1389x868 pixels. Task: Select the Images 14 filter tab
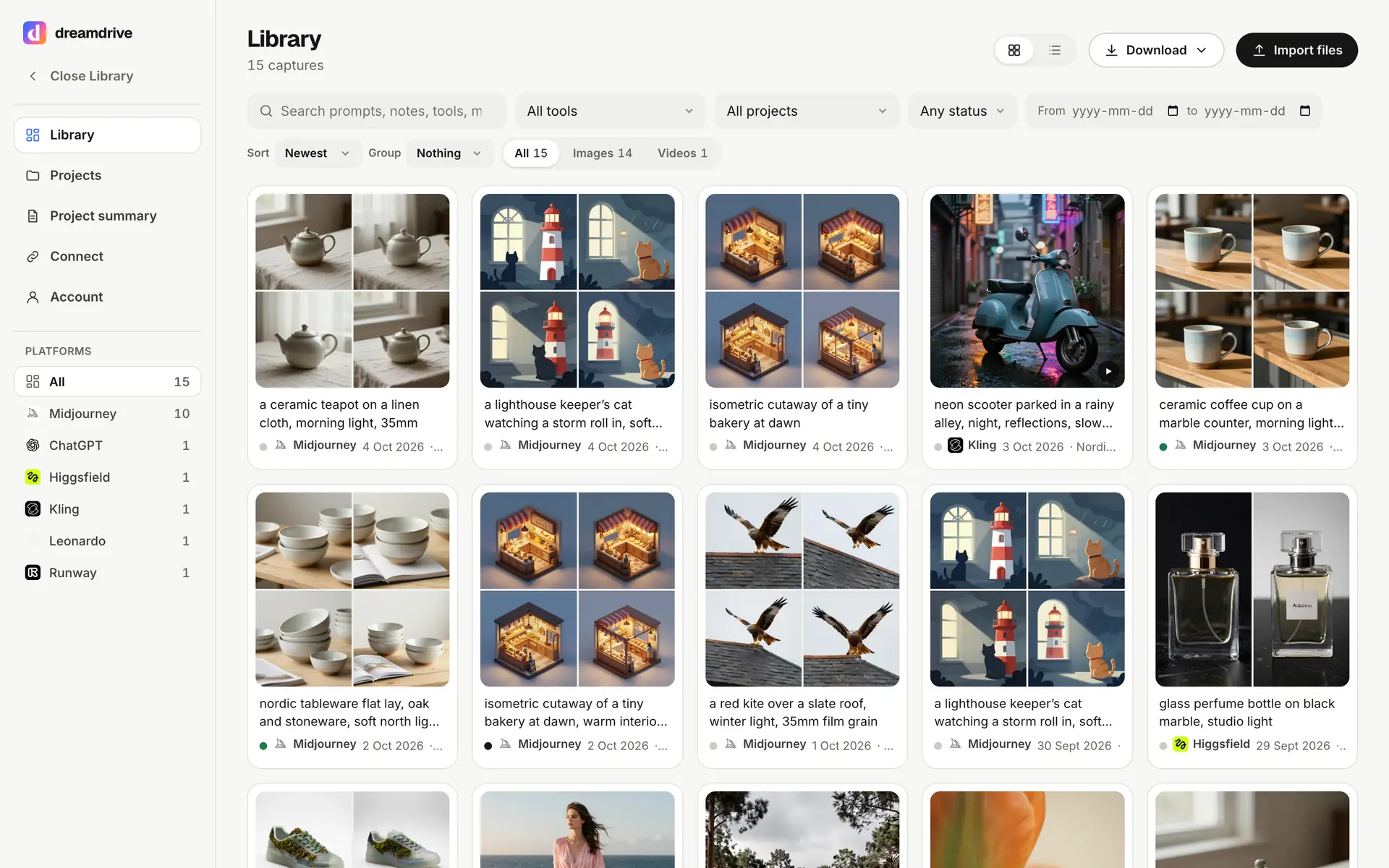(603, 153)
